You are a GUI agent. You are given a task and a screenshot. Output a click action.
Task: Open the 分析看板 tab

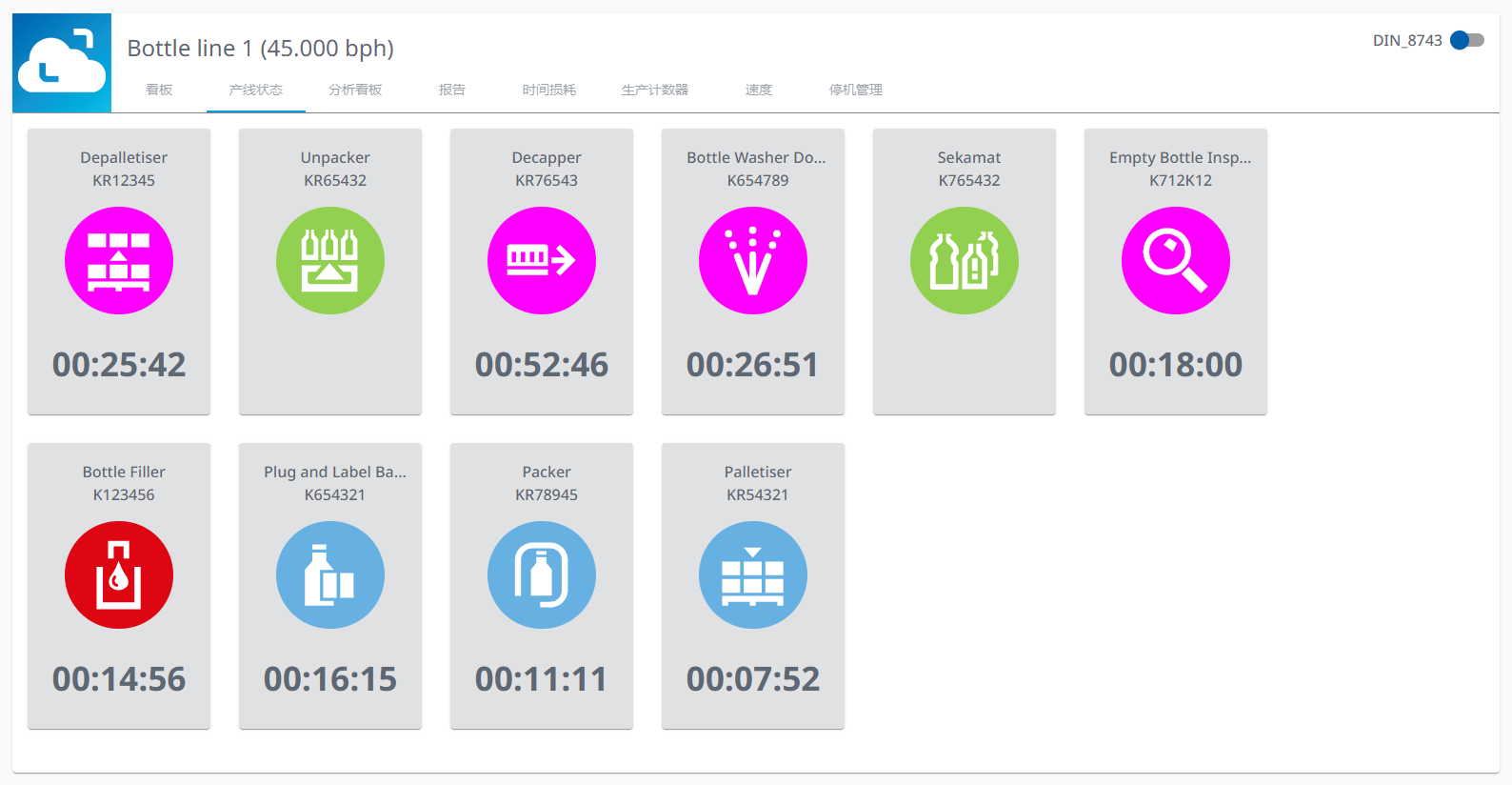(355, 90)
